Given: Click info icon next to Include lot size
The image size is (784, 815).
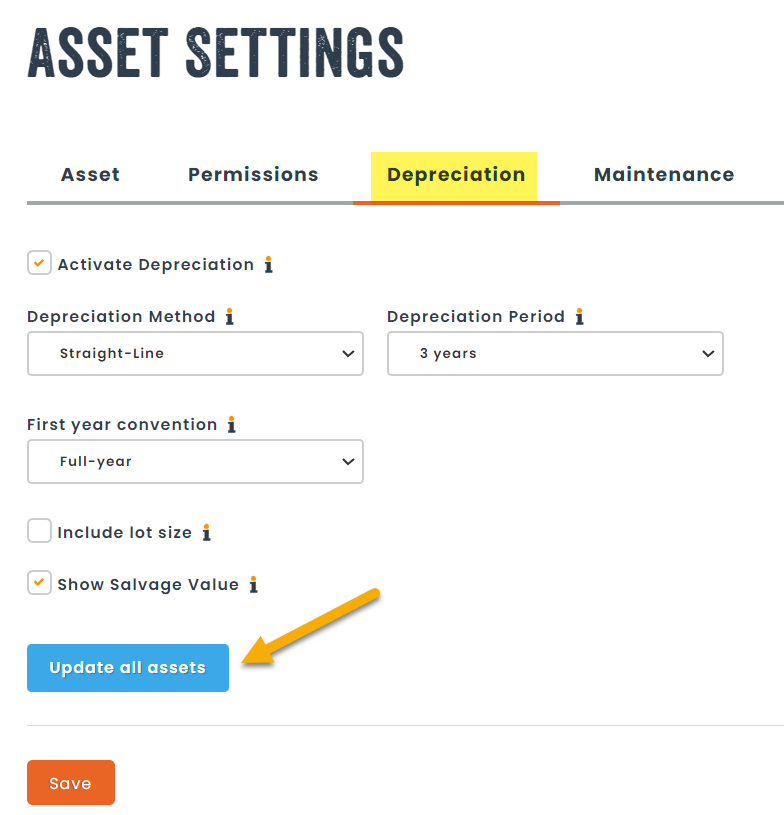Looking at the screenshot, I should coord(206,533).
